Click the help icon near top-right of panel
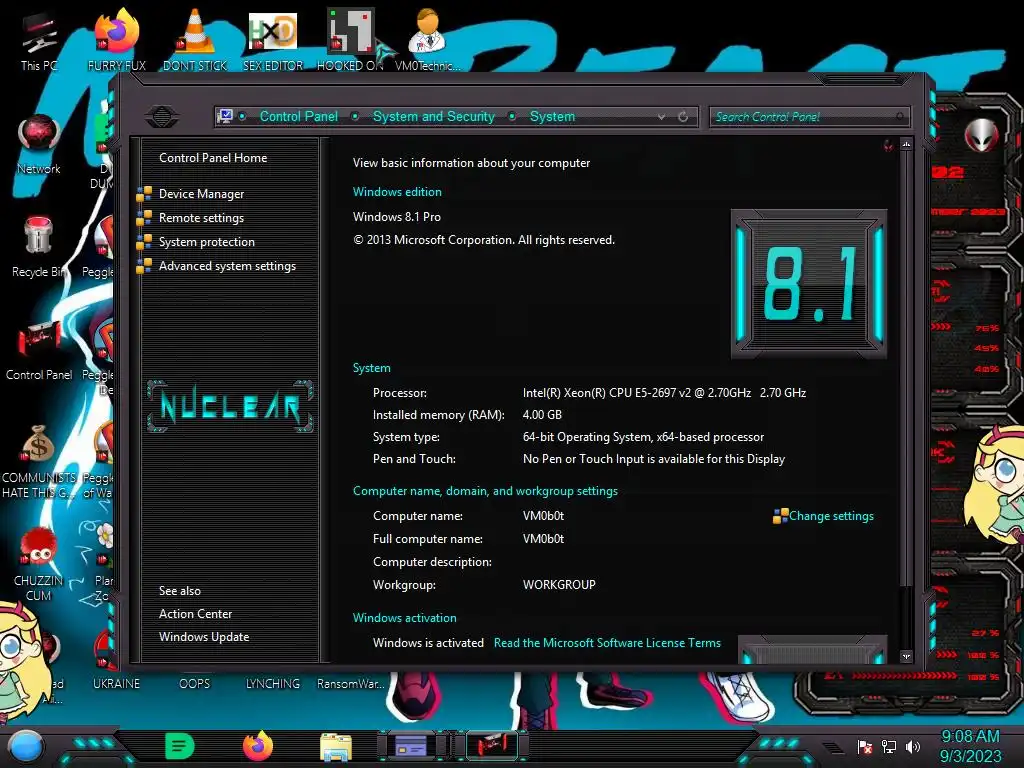This screenshot has width=1024, height=768. coord(888,145)
